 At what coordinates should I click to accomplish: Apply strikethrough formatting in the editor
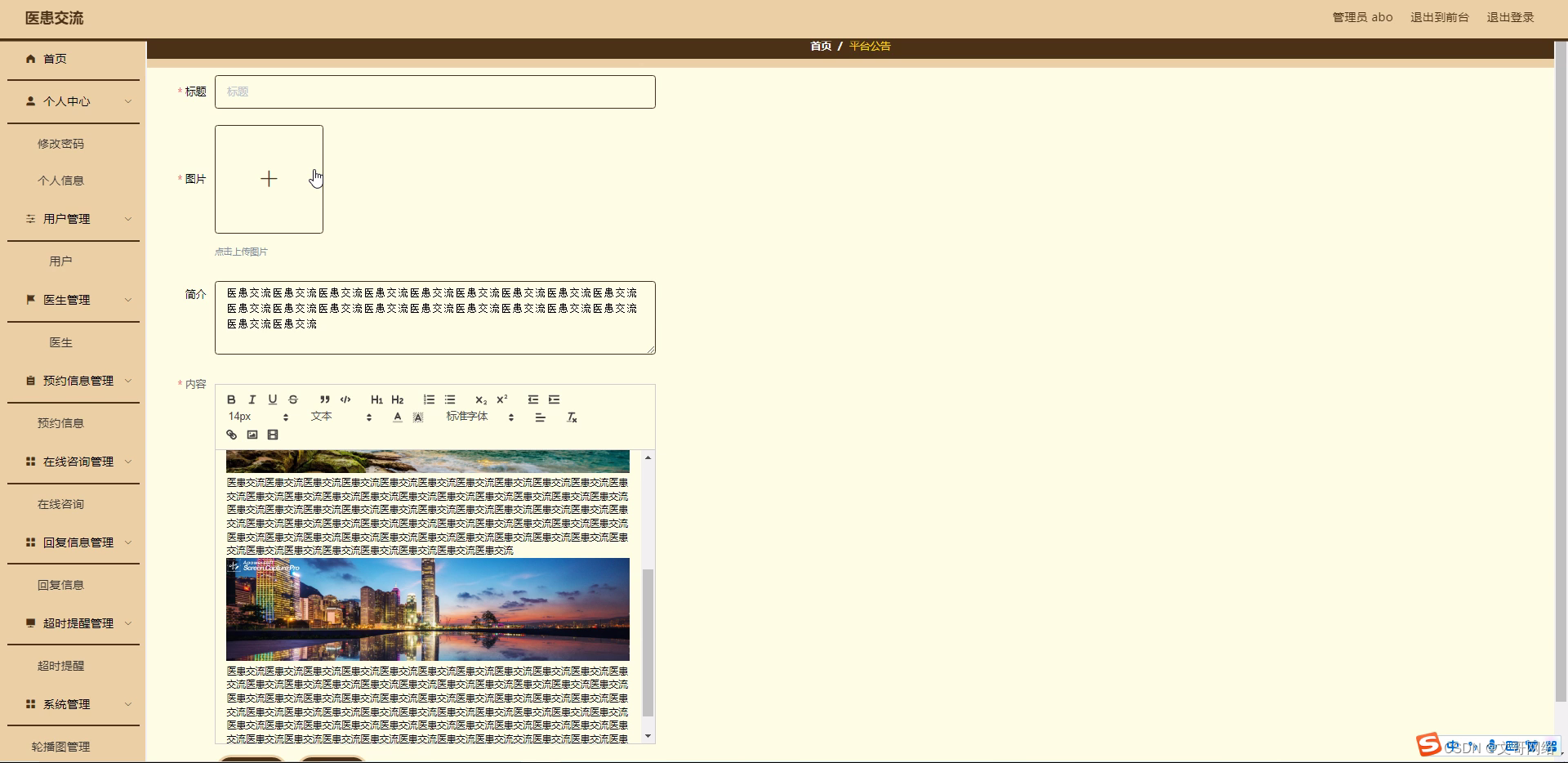293,399
